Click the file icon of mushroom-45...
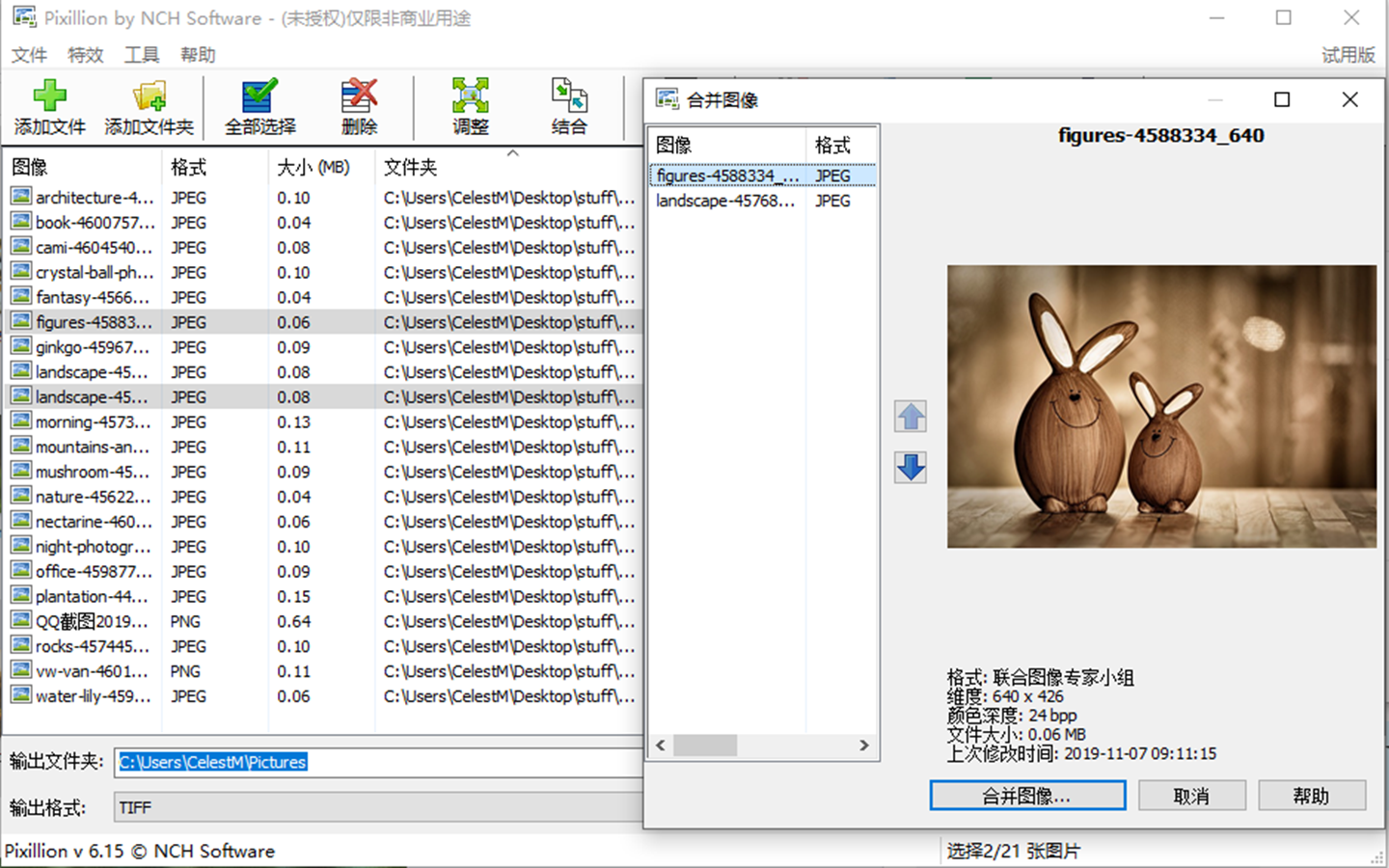This screenshot has height=868, width=1389. point(21,472)
